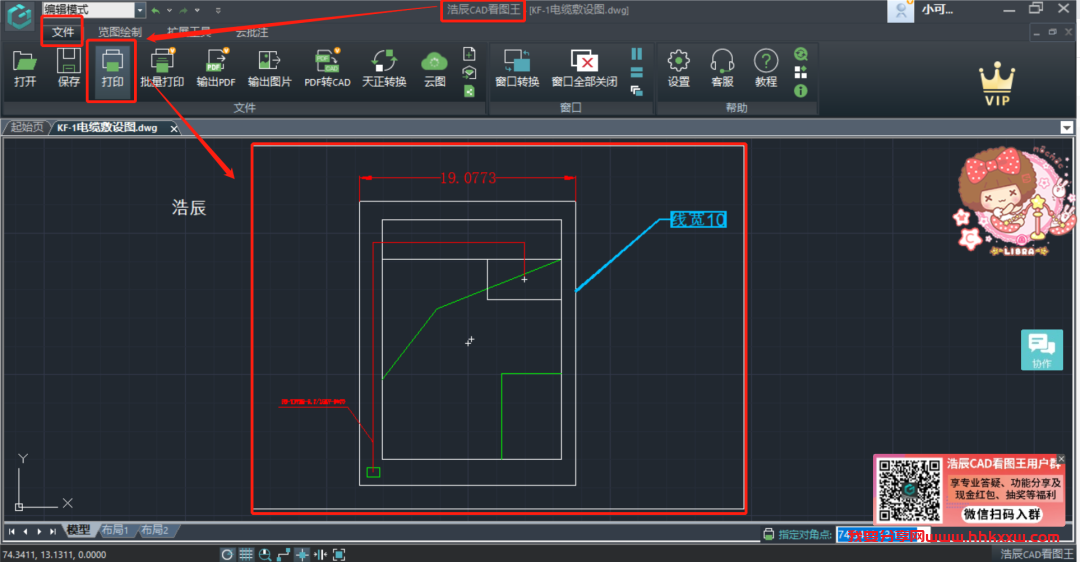Click the undo arrow

(156, 10)
